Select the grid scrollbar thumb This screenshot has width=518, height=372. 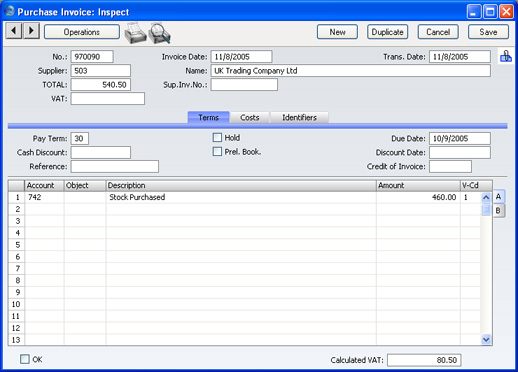486,210
